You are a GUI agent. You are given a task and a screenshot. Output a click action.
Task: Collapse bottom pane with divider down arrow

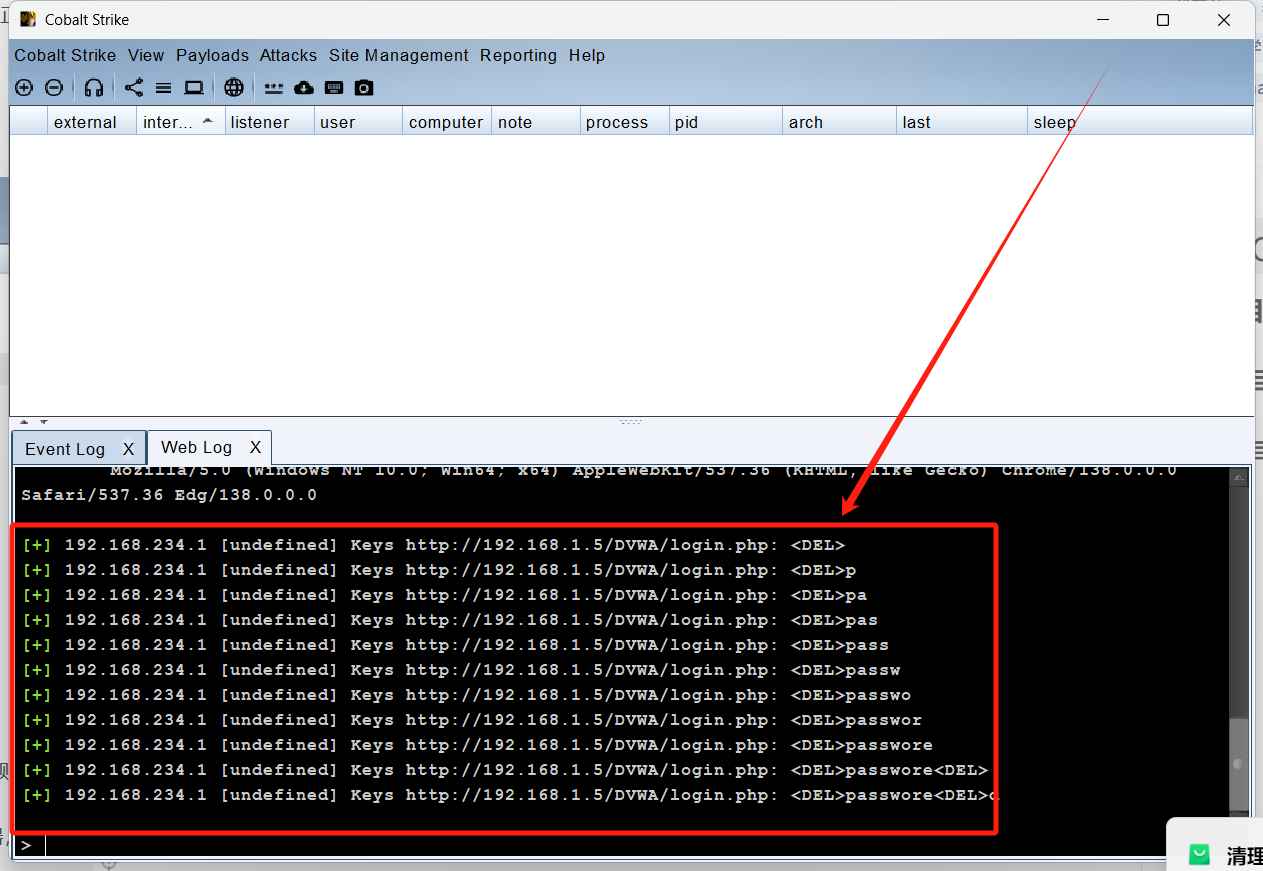coord(43,422)
